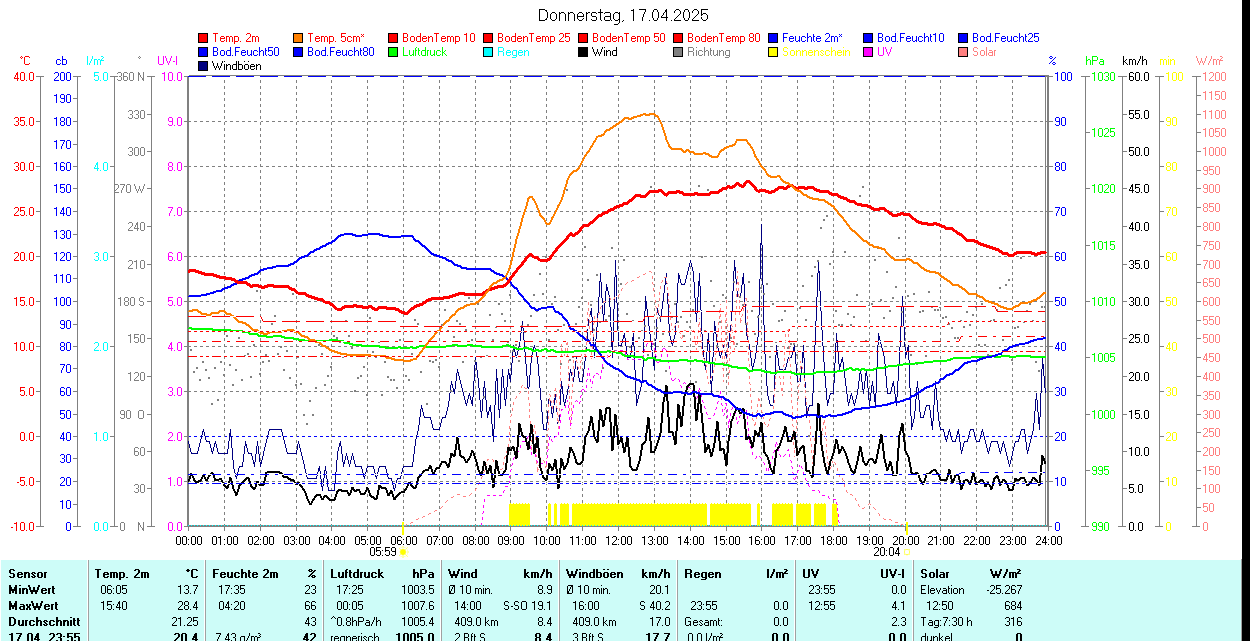Click the red Temp. 2m legend swatch
Screen dimensions: 1250x641
(204, 38)
